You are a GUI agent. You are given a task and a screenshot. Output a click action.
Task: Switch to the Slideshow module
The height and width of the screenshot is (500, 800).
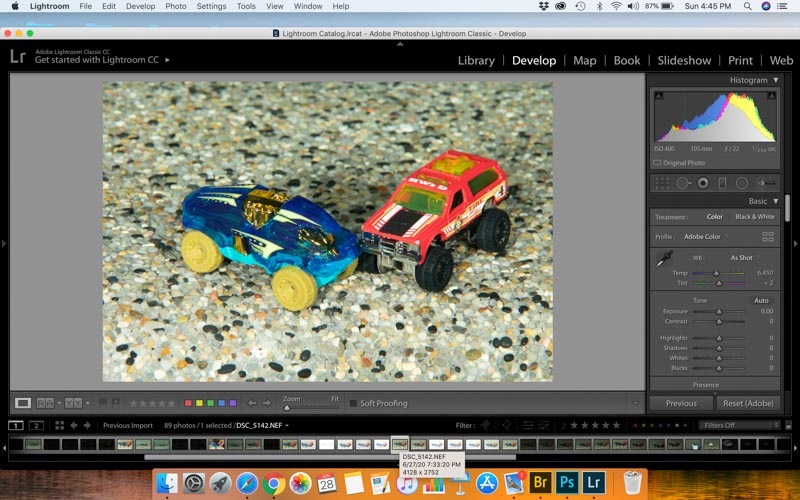[x=684, y=60]
